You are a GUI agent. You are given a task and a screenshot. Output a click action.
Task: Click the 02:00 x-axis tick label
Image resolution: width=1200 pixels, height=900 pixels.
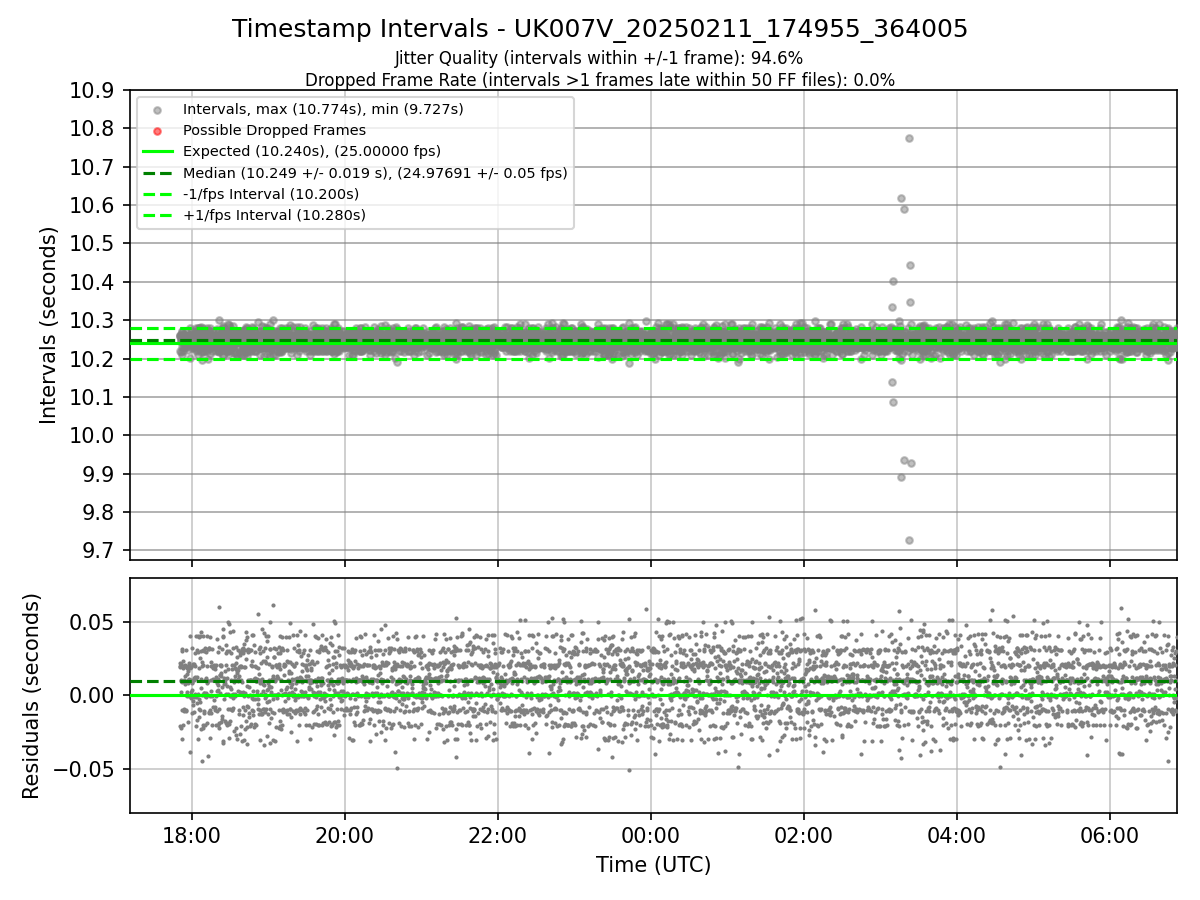pos(804,834)
